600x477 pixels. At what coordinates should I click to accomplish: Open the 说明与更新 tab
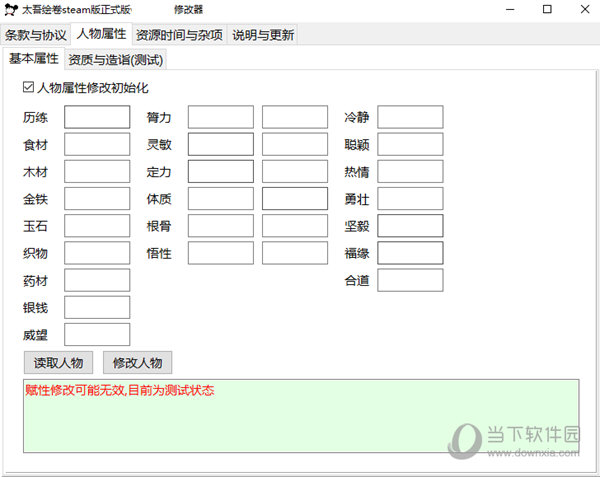(263, 35)
